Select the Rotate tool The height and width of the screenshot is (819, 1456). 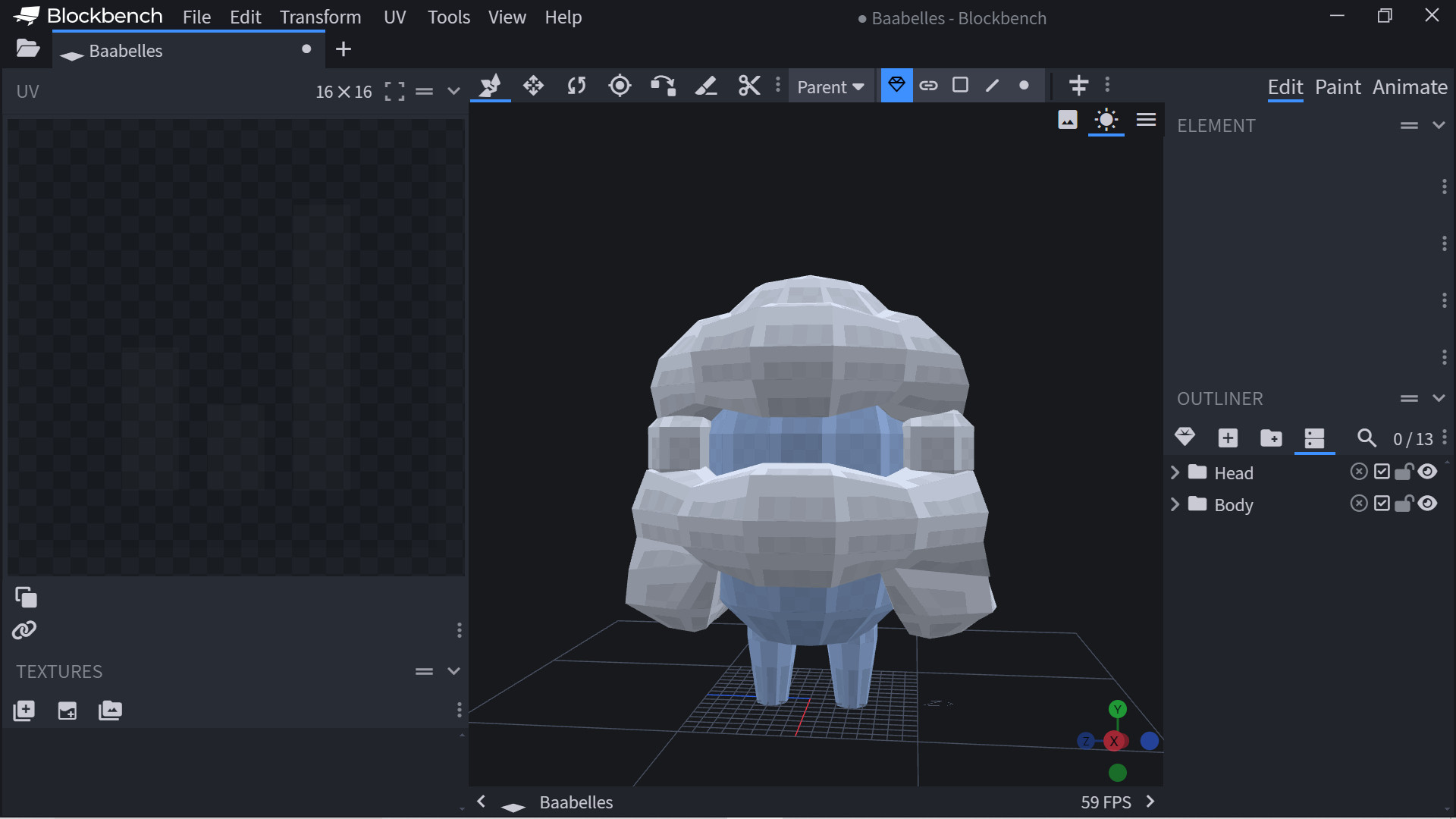pos(576,86)
